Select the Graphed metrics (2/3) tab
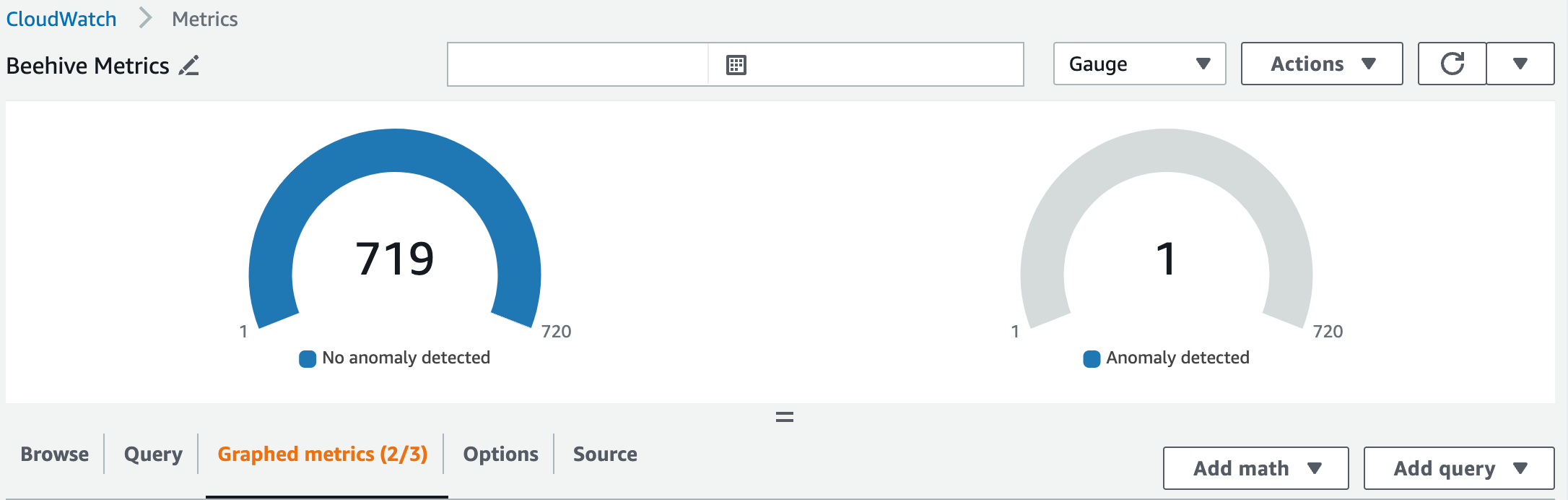 point(323,454)
